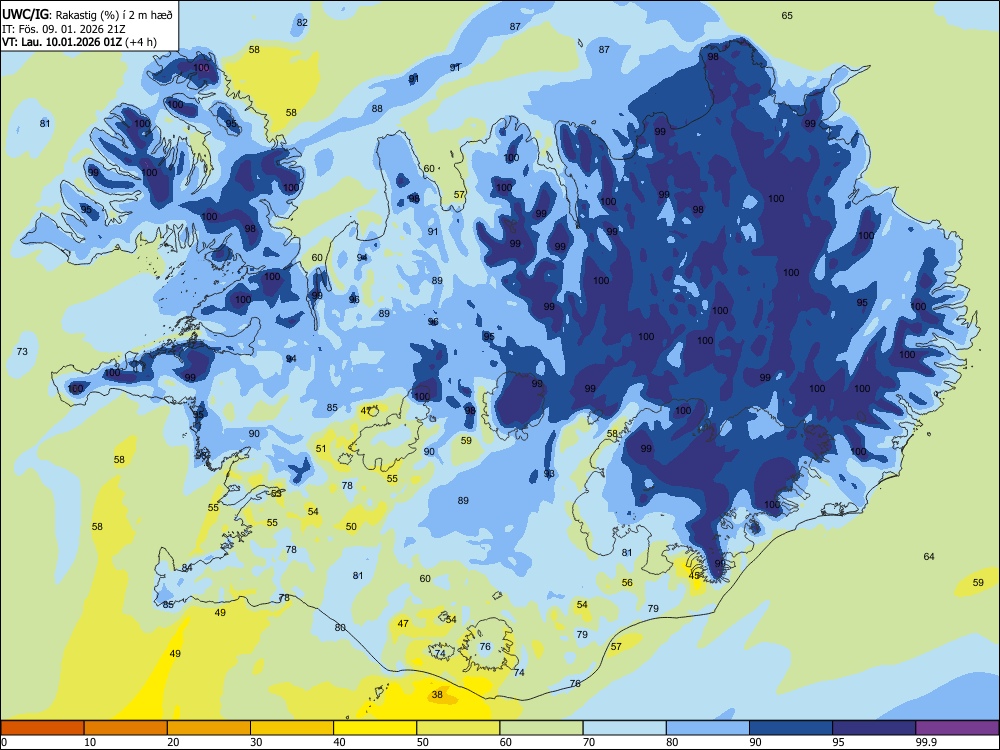Click the "38" humidity value off the south coast
Viewport: 1000px width, 750px height.
point(437,695)
